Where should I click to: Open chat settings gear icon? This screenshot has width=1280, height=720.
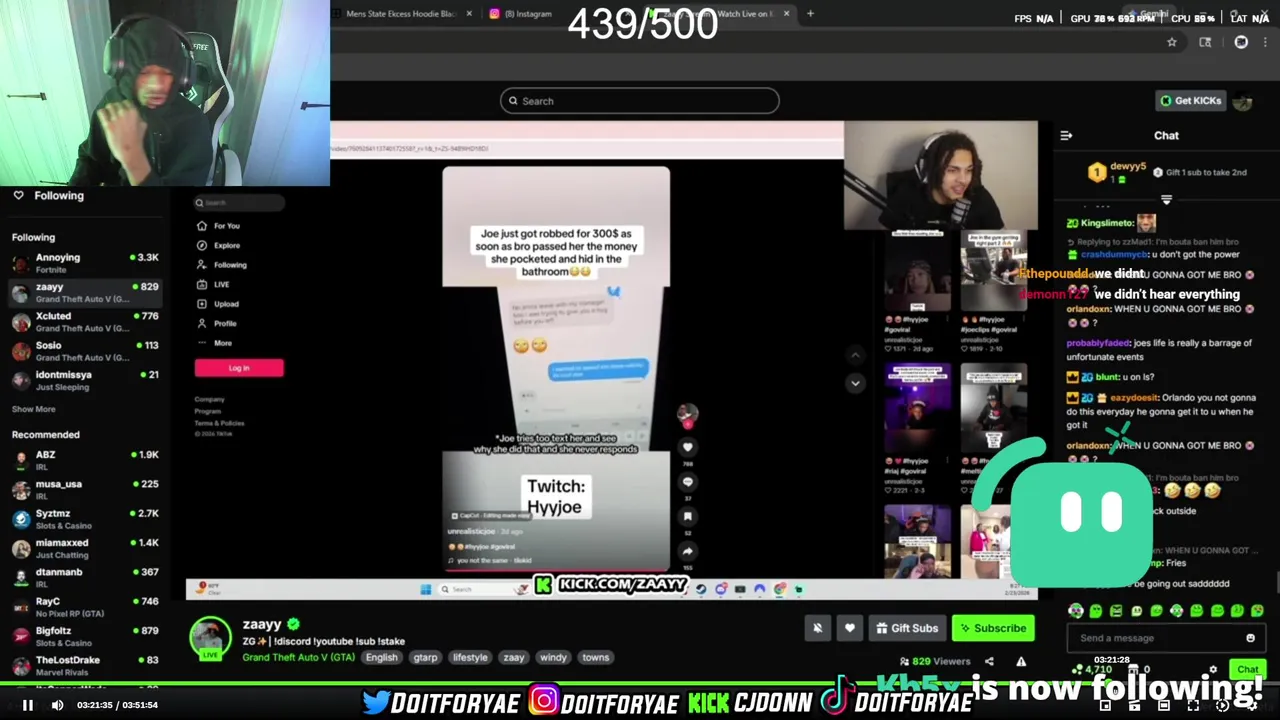[x=1213, y=669]
